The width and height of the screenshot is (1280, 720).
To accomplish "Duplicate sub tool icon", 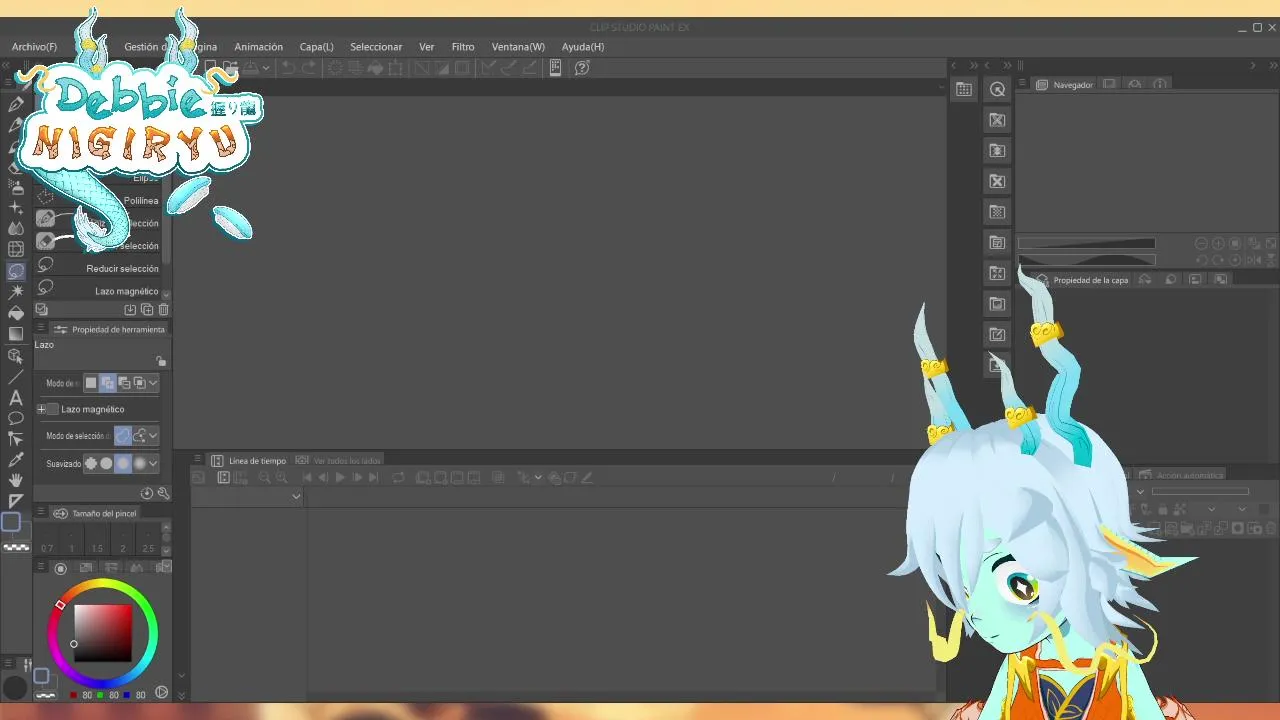I will 147,310.
